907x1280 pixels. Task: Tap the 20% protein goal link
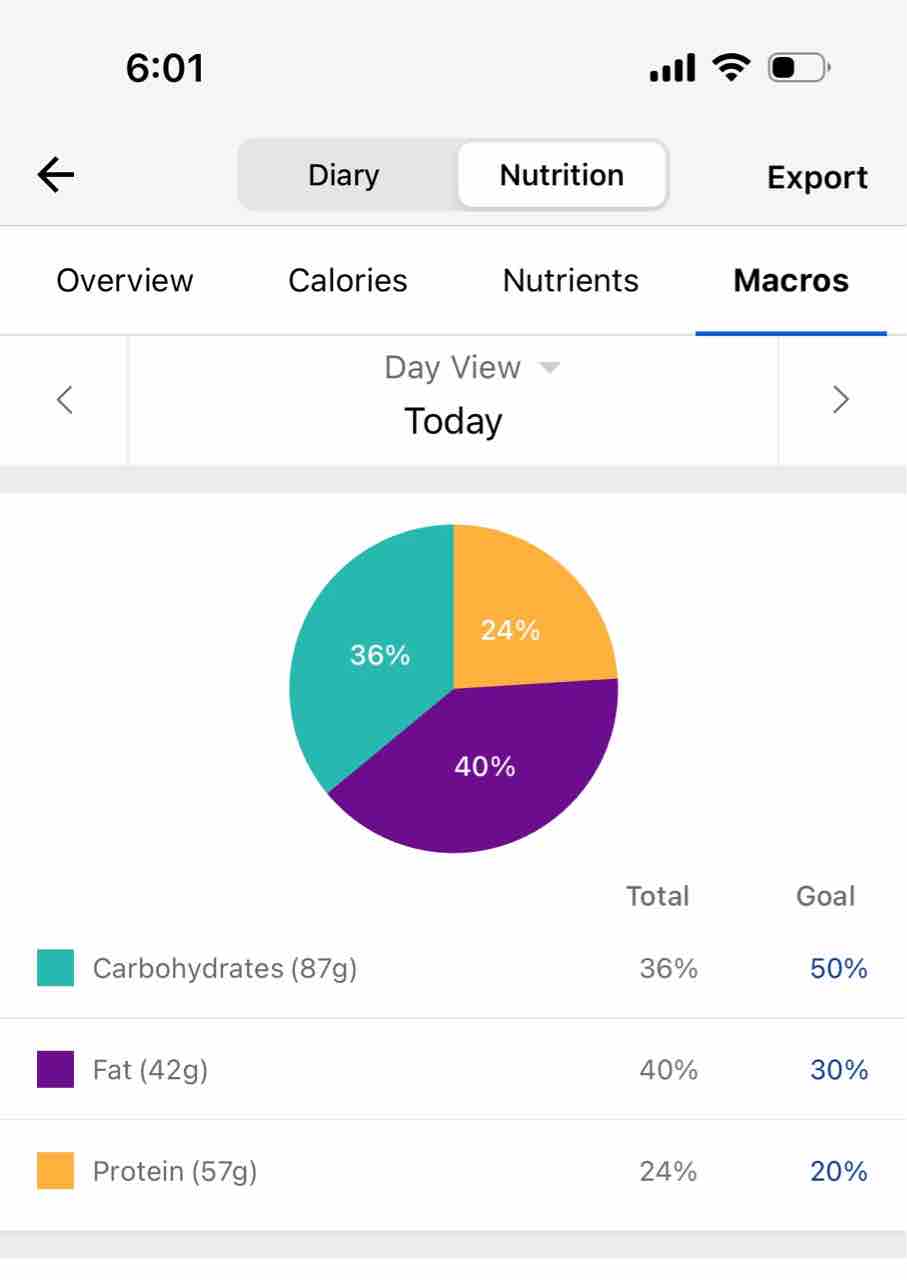click(x=839, y=1171)
